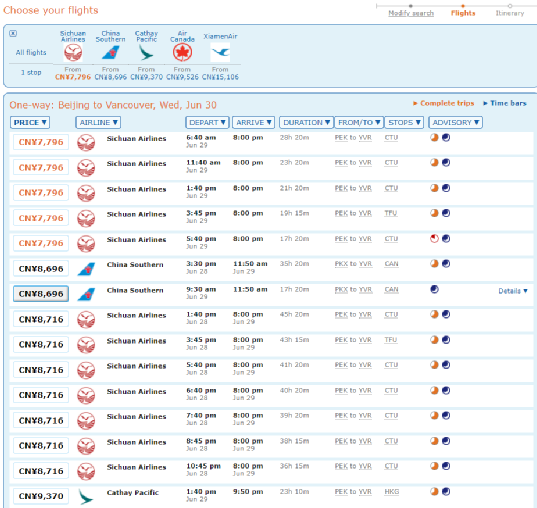Open the AIRLINE filter dropdown
537x508 pixels.
[x=98, y=122]
